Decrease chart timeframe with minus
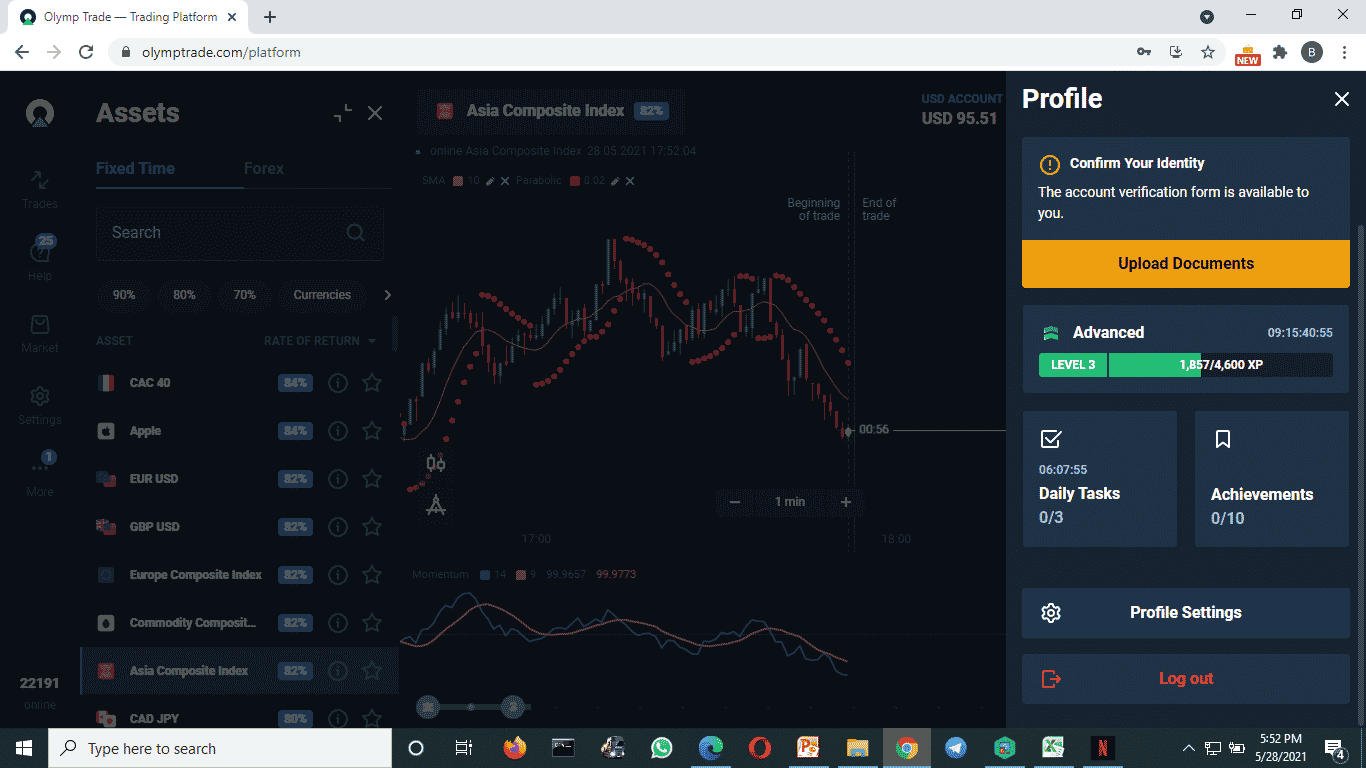The image size is (1366, 768). tap(735, 502)
